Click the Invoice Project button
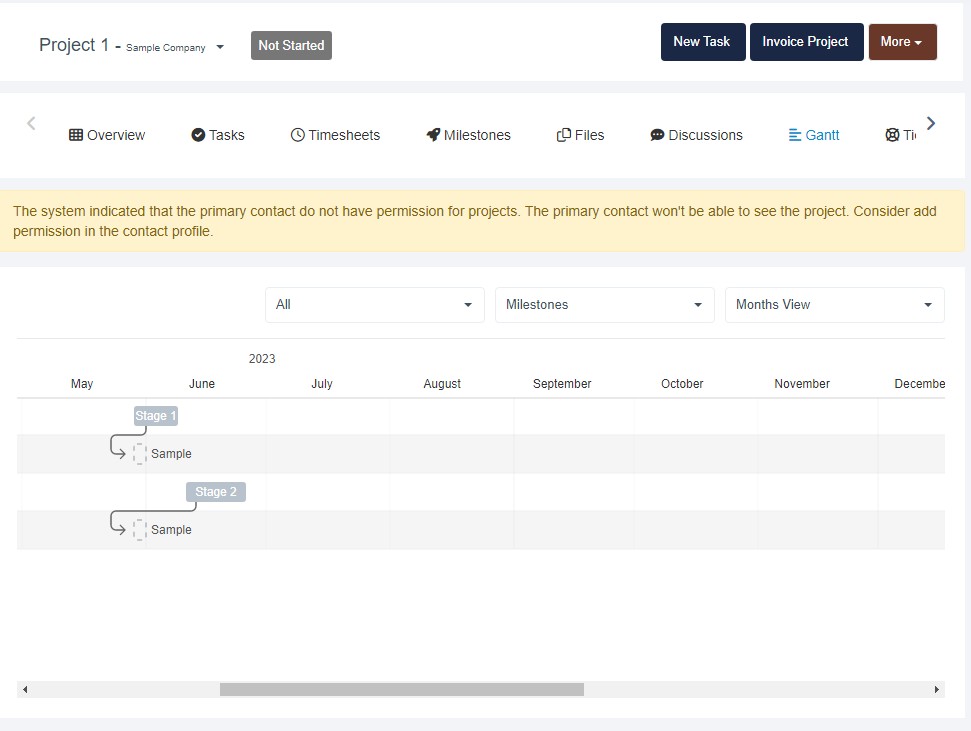The image size is (971, 731). point(806,42)
